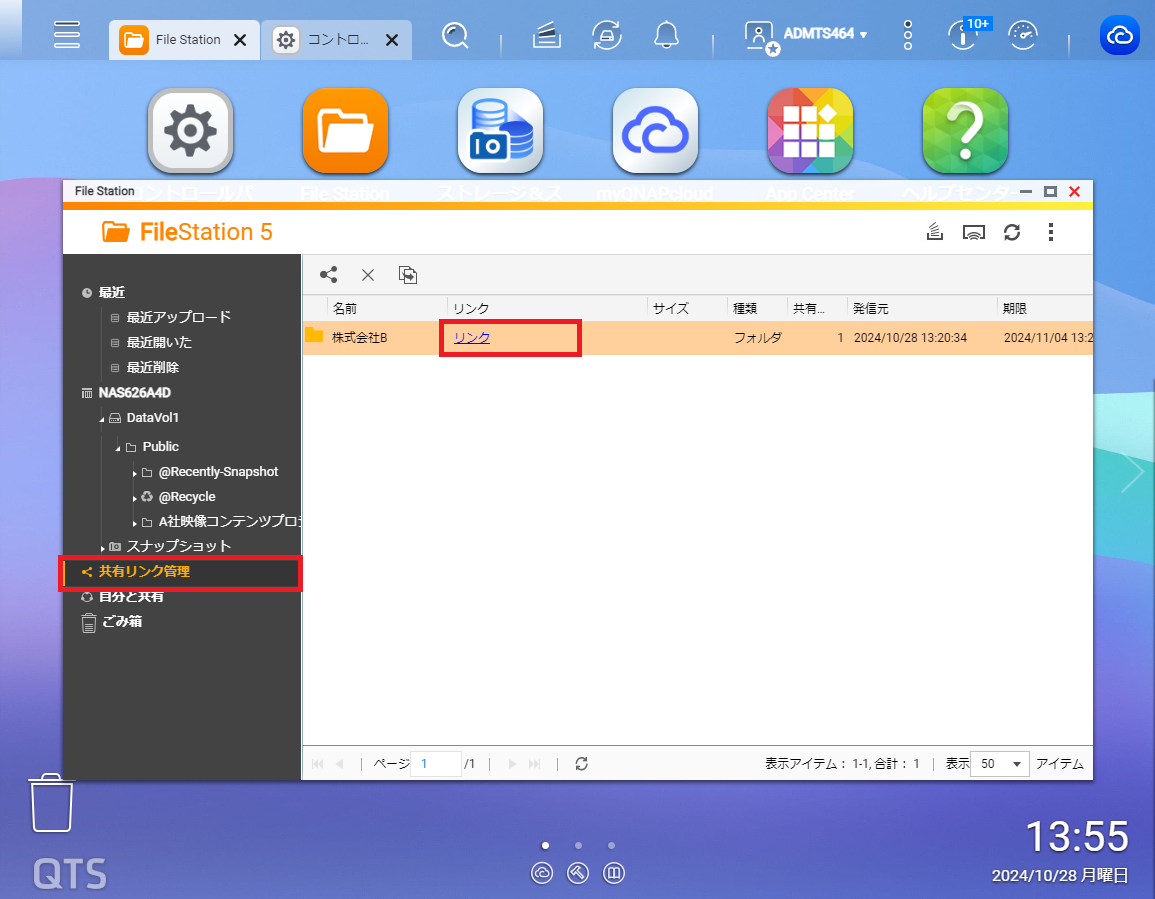Click the delete X icon in the list toolbar
The height and width of the screenshot is (899, 1155).
pyautogui.click(x=368, y=275)
